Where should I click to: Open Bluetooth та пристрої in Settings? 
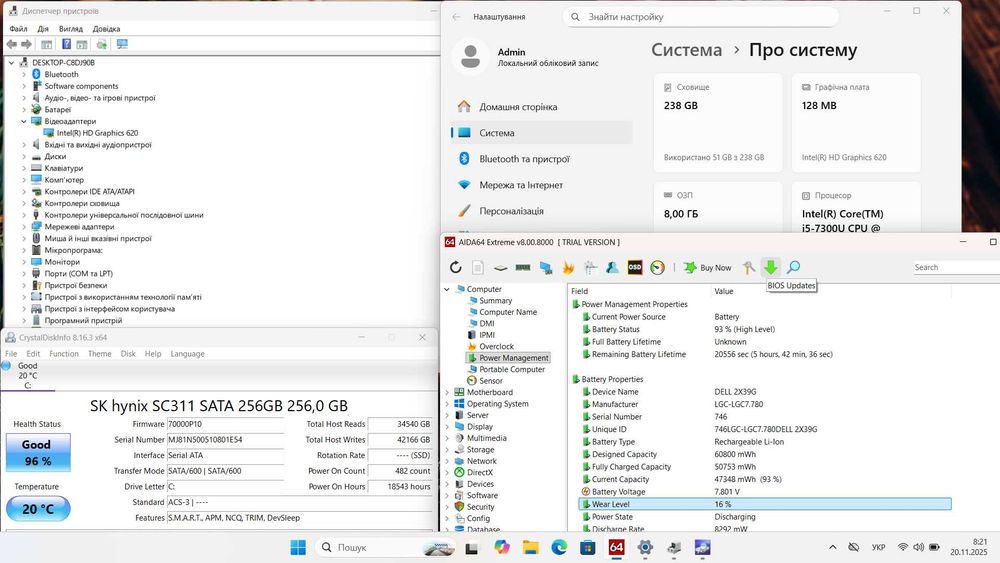(524, 159)
